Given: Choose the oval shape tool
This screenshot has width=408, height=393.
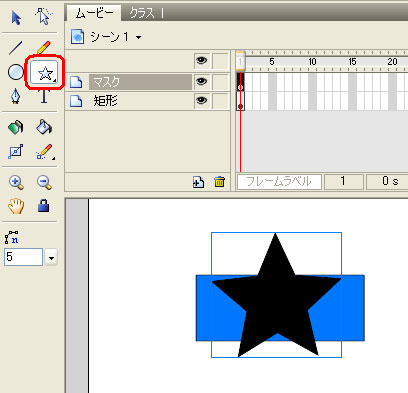Looking at the screenshot, I should [15, 72].
